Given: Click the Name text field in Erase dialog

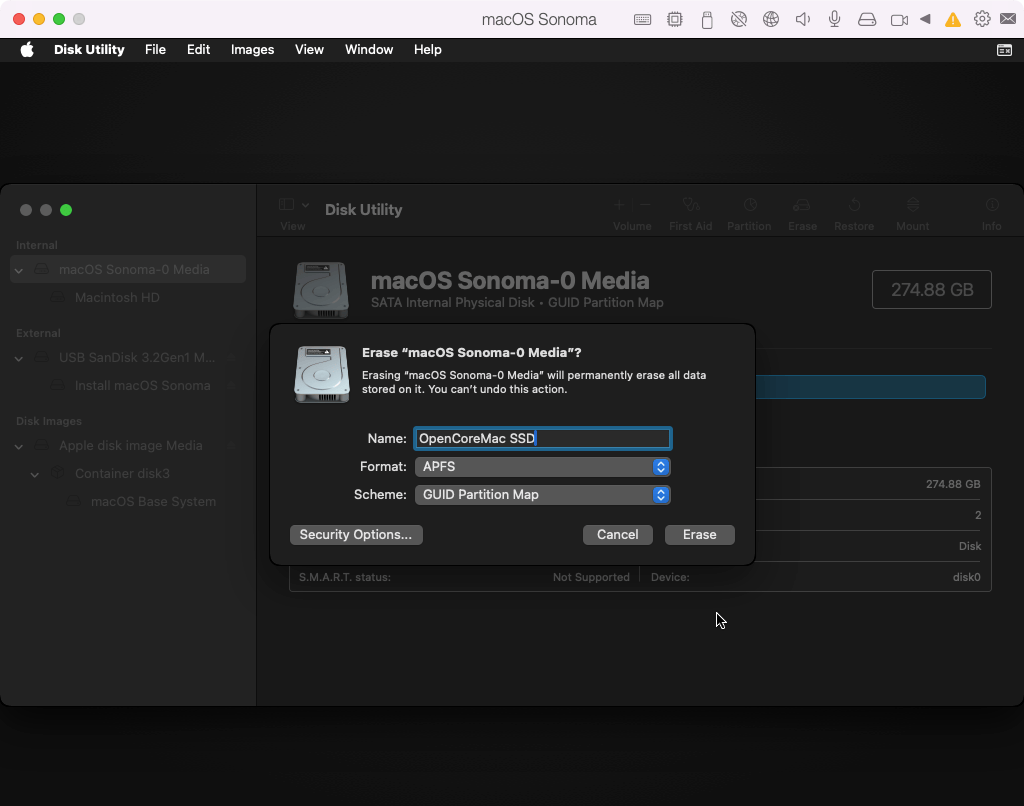Looking at the screenshot, I should (542, 438).
